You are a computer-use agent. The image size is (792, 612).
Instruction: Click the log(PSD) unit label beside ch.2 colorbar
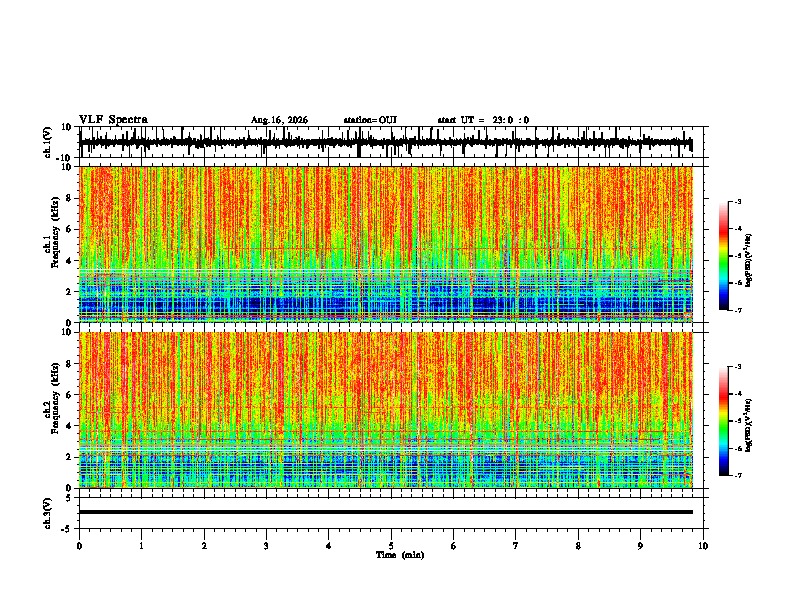tap(749, 425)
